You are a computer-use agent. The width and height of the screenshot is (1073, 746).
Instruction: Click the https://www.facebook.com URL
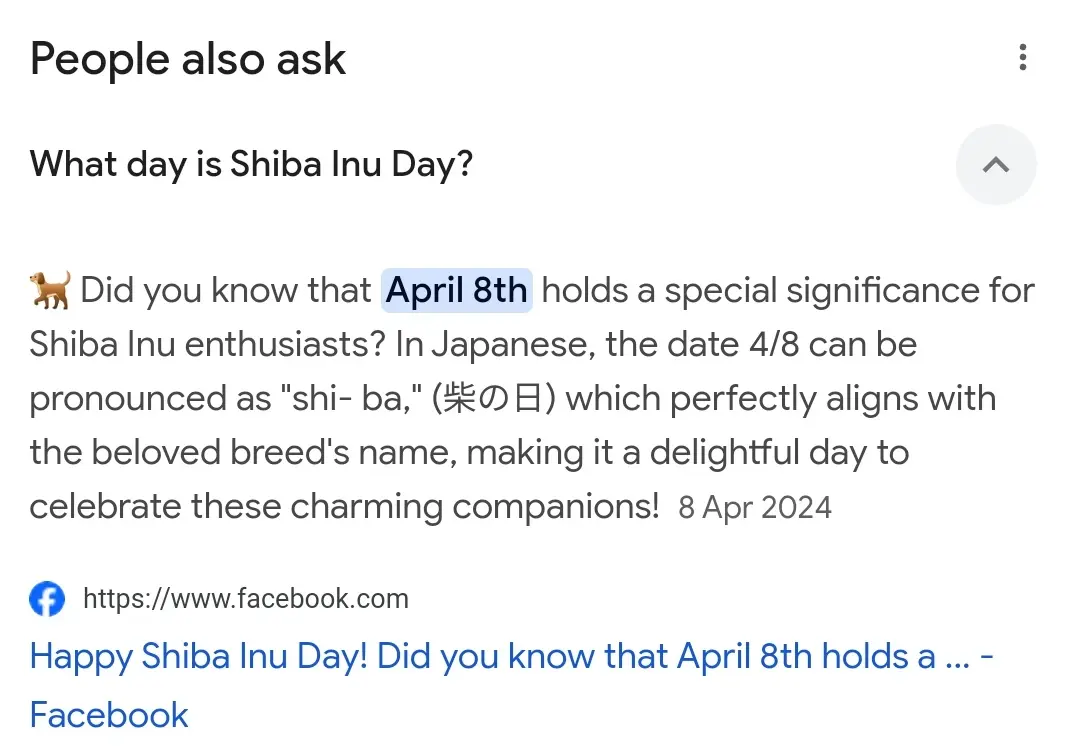[x=245, y=599]
